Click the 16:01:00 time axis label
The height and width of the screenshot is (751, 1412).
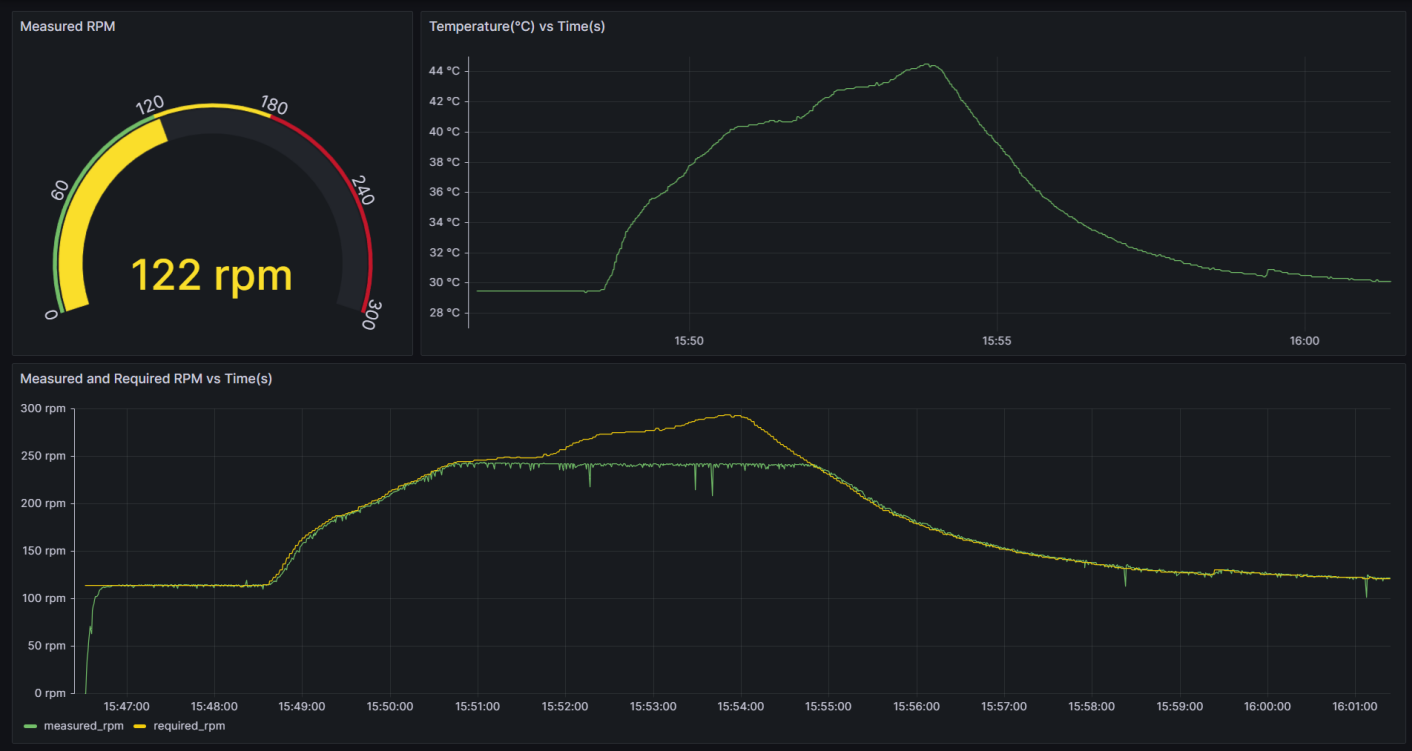point(1354,706)
